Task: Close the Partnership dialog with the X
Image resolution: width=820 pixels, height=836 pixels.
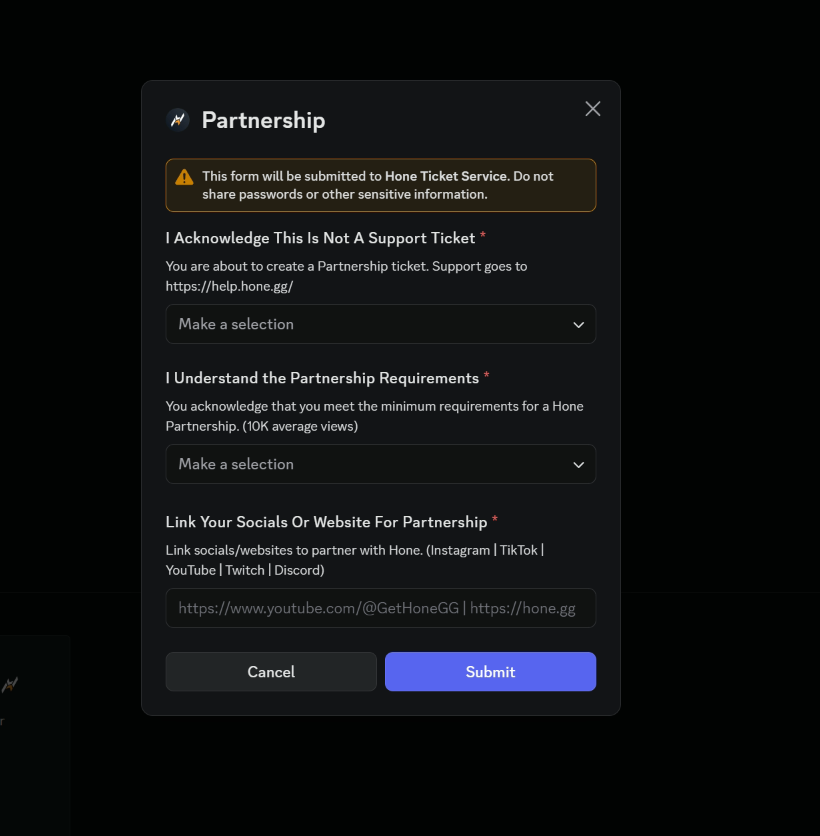Action: coord(592,109)
